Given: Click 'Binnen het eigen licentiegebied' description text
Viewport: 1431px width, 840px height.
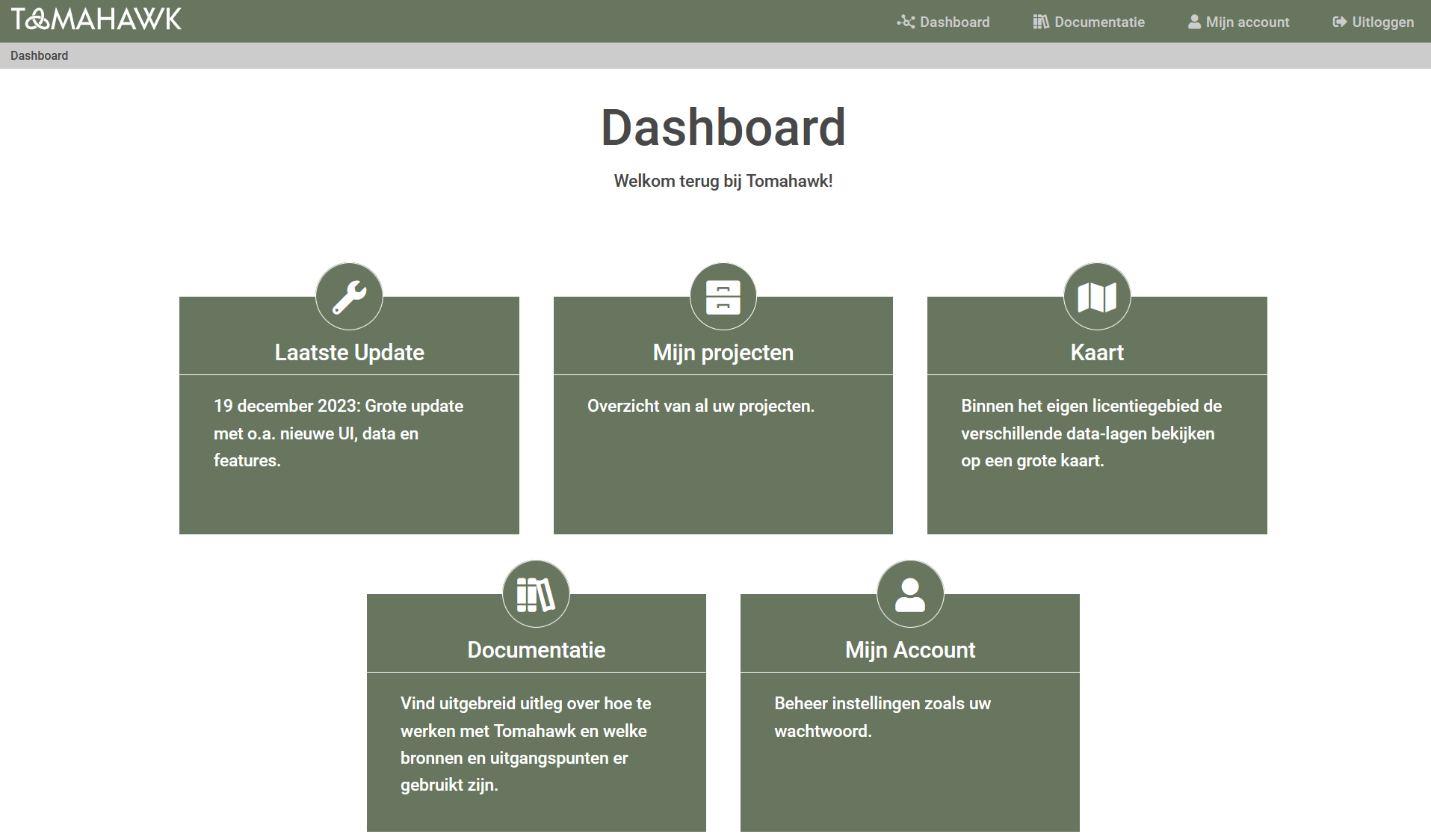Looking at the screenshot, I should click(x=1091, y=433).
